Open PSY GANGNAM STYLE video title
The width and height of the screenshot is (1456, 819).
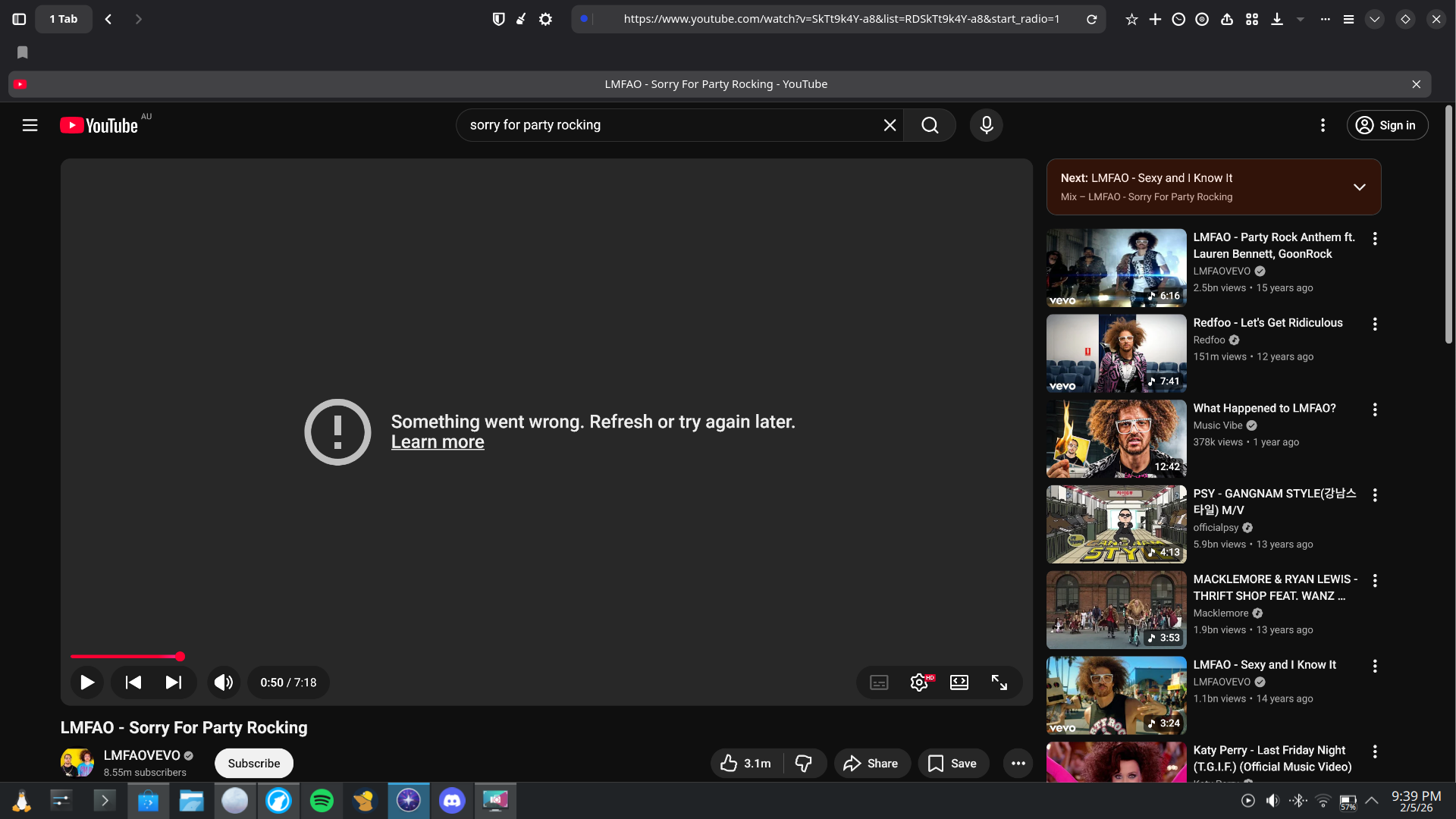(1275, 502)
